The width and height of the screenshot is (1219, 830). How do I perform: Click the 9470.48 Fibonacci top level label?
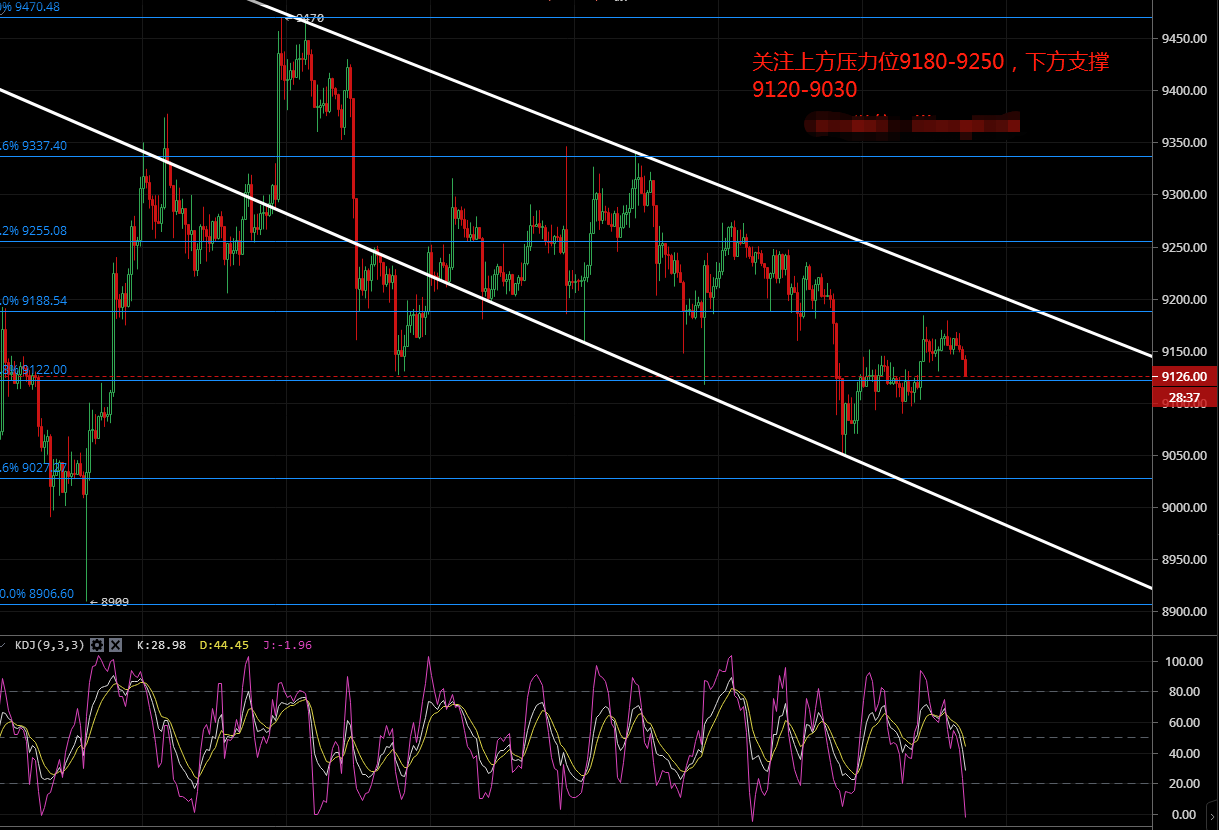[34, 7]
